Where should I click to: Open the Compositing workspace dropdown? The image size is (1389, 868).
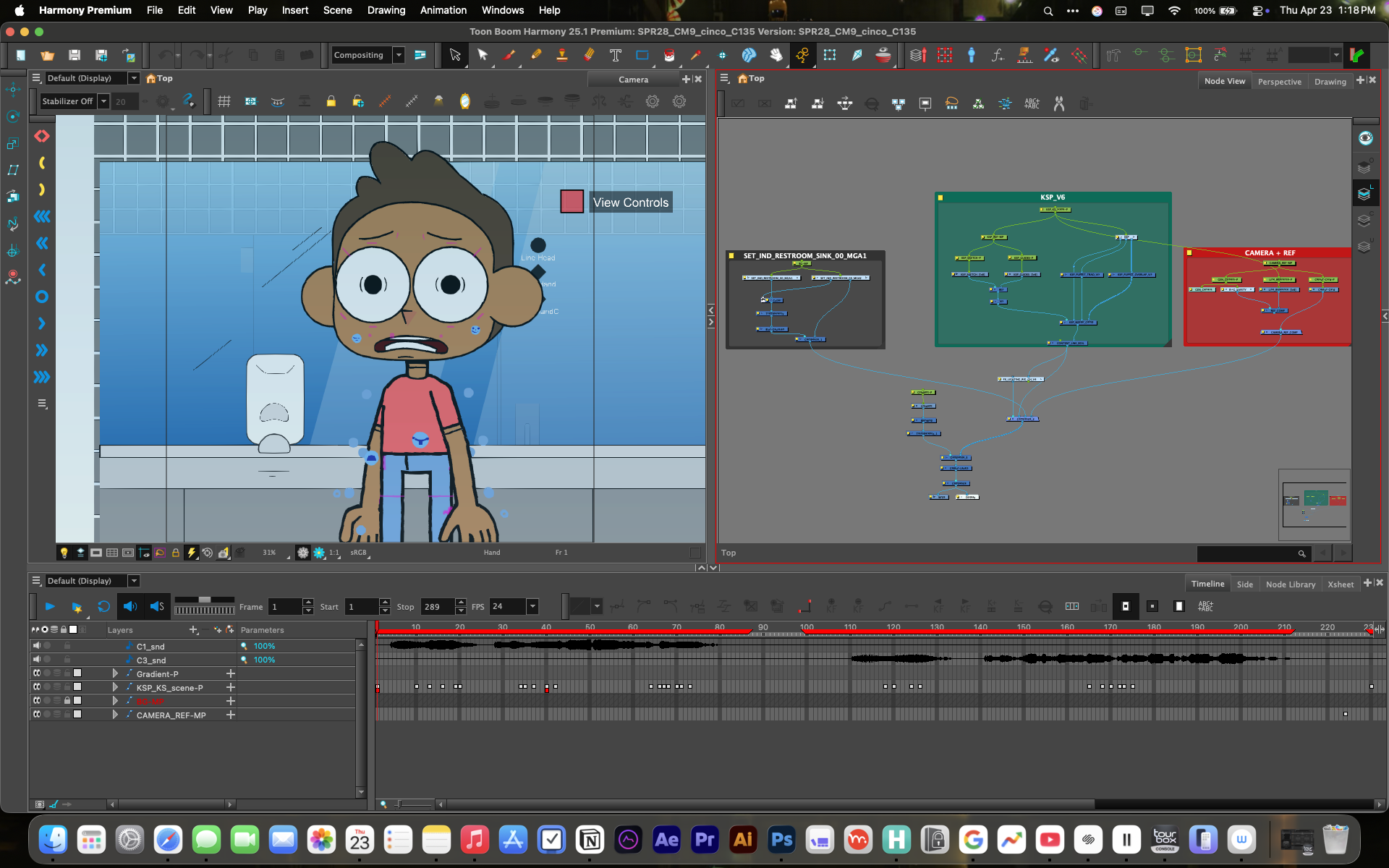coord(399,55)
